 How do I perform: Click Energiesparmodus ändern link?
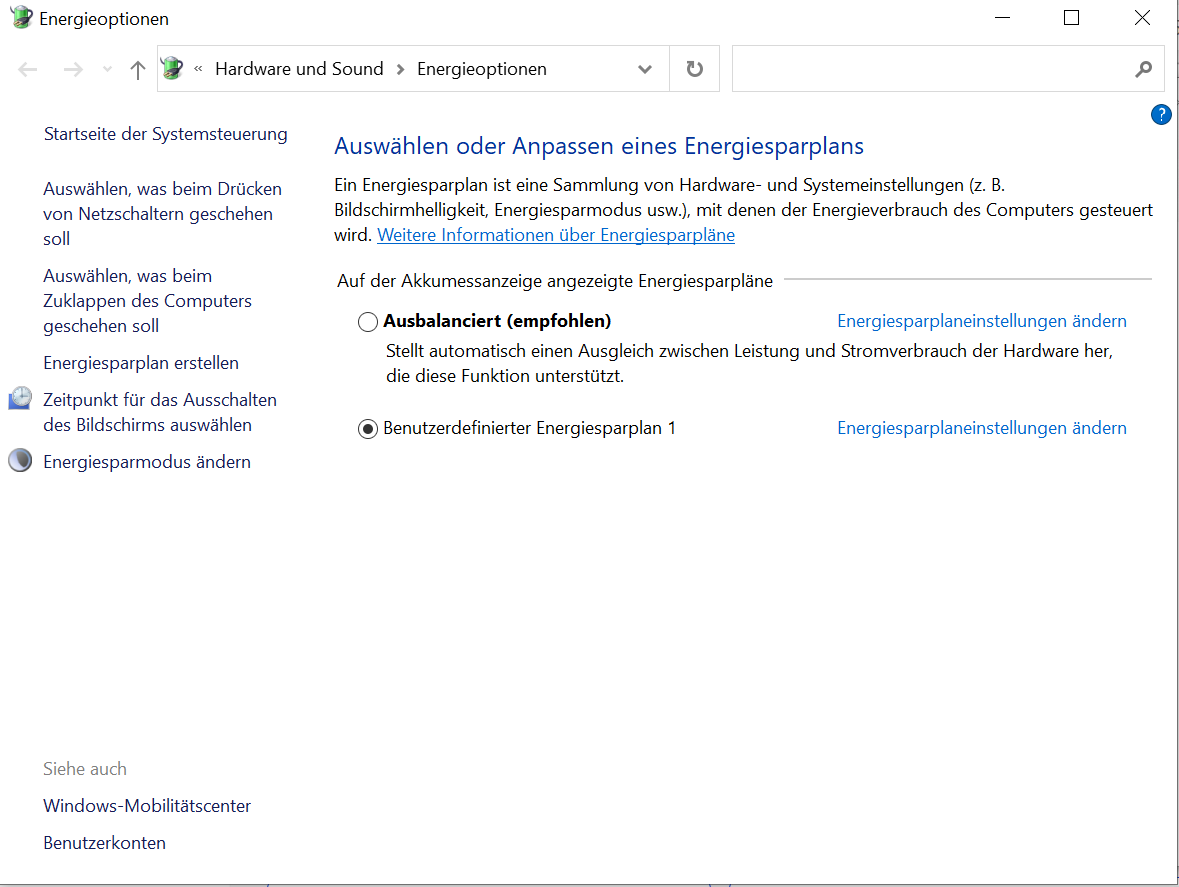click(x=147, y=462)
